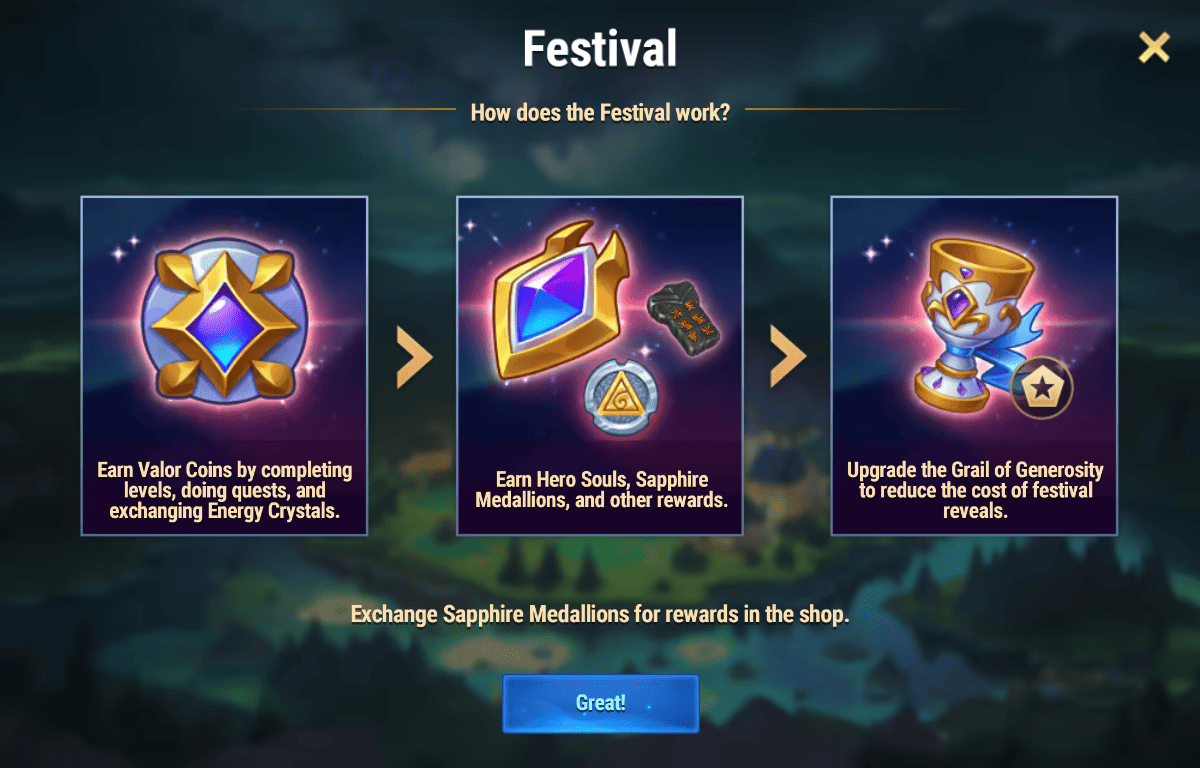Click the Grail of Generosity description text
This screenshot has width=1200, height=768.
tap(975, 491)
